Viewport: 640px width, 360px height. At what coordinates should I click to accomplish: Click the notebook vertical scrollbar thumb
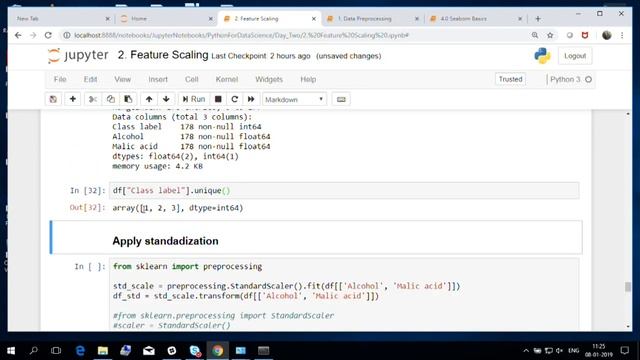628,287
